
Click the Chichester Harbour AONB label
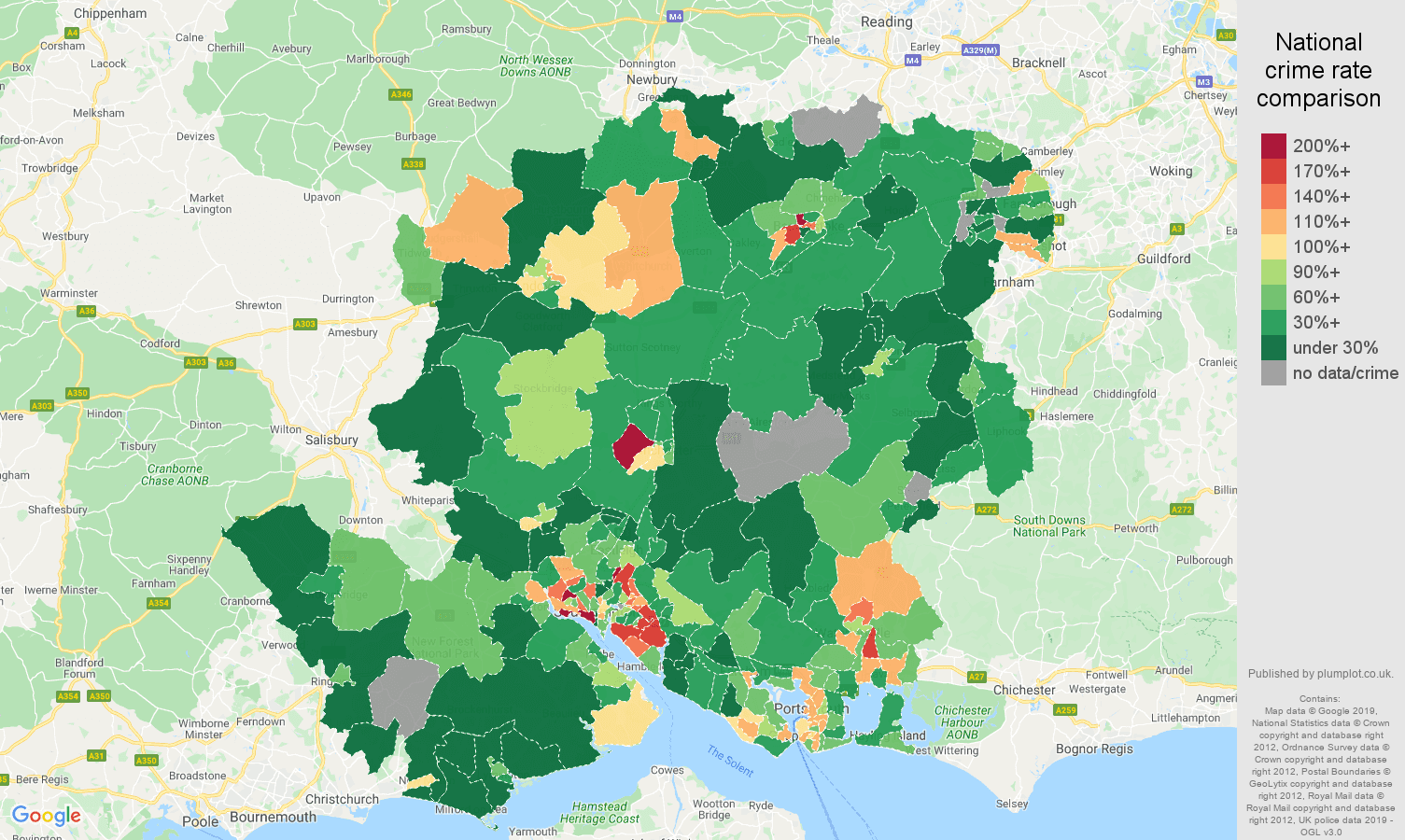962,722
